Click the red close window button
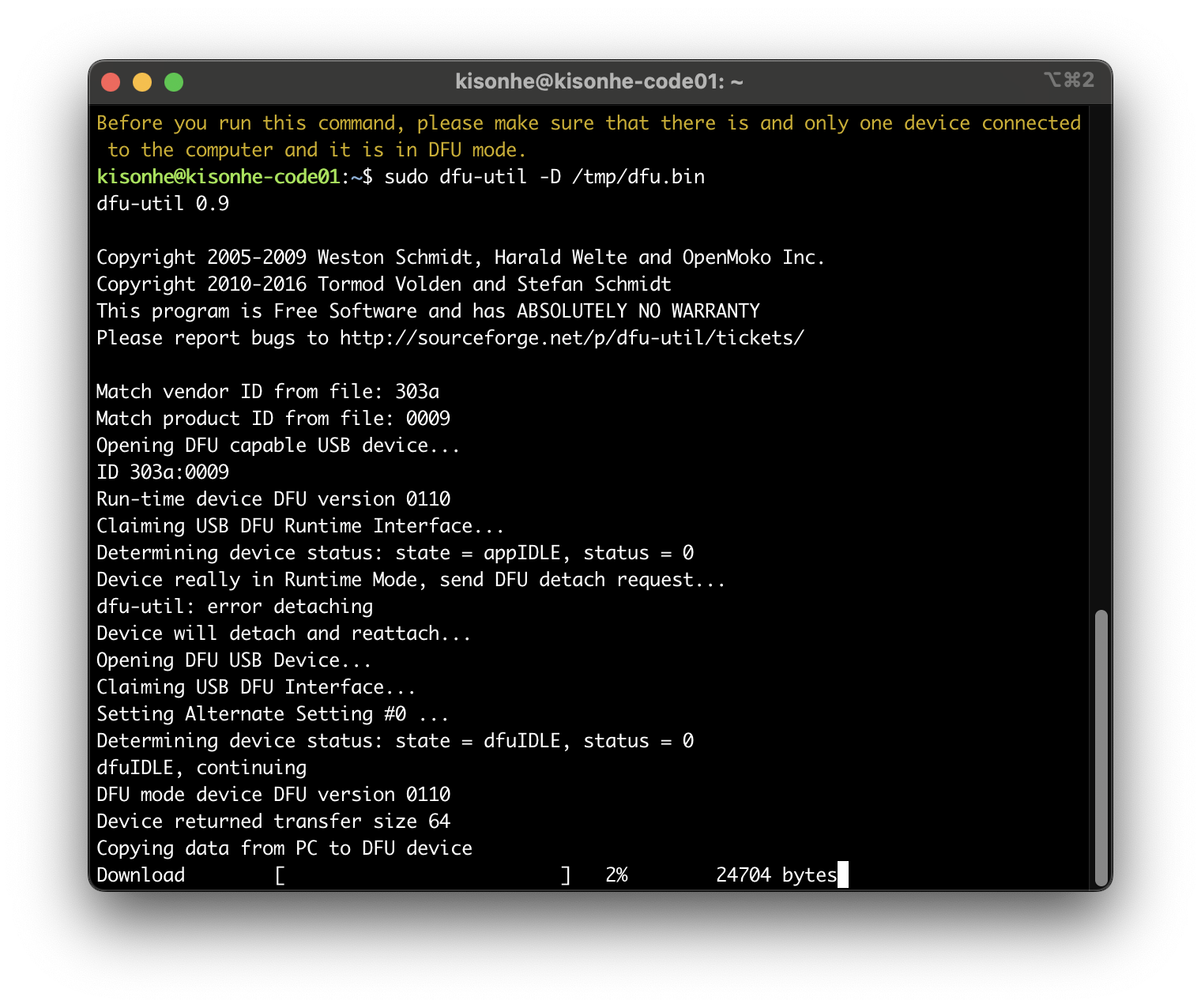 (111, 82)
